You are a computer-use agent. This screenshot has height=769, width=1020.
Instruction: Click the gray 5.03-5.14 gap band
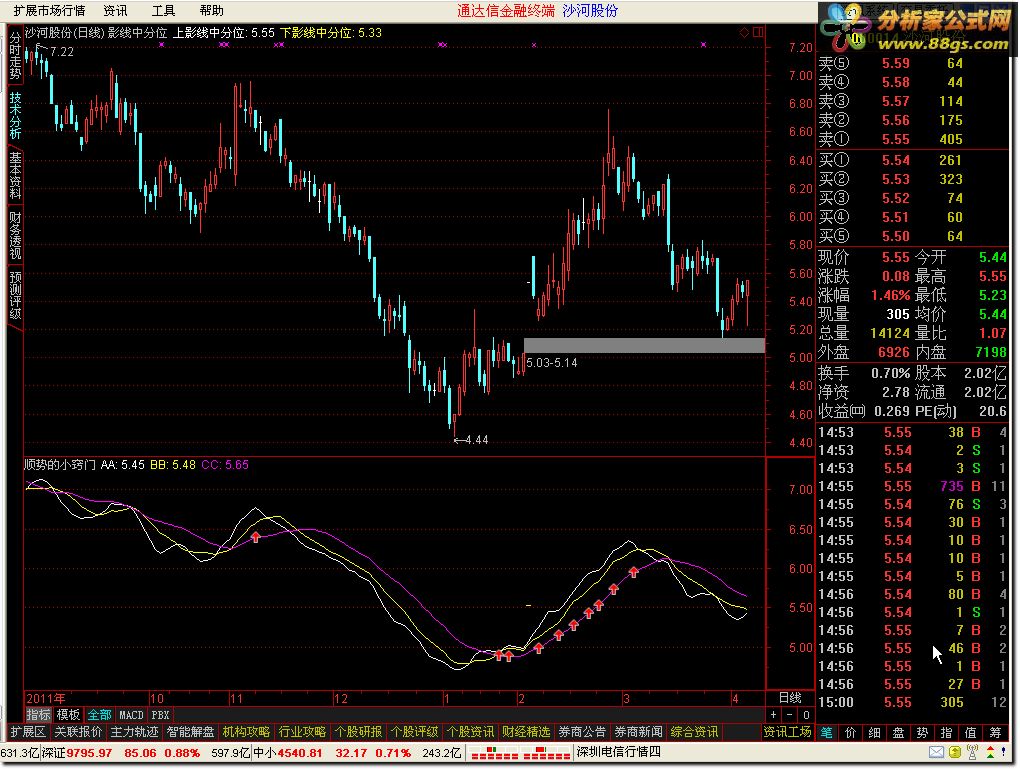click(x=644, y=345)
